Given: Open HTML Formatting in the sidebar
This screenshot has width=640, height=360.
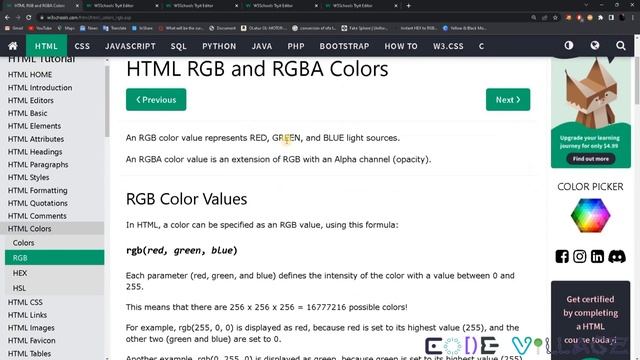Looking at the screenshot, I should 38,190.
